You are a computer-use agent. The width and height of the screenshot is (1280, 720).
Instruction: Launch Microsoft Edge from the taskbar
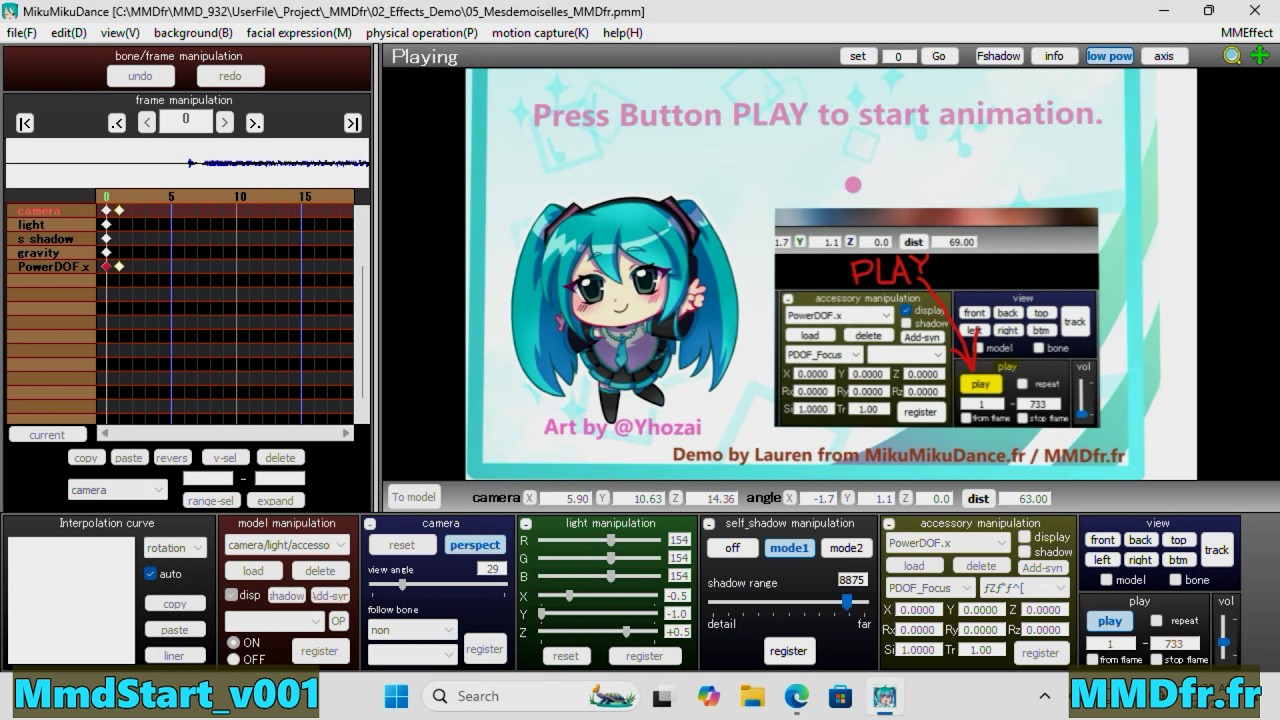tap(796, 696)
